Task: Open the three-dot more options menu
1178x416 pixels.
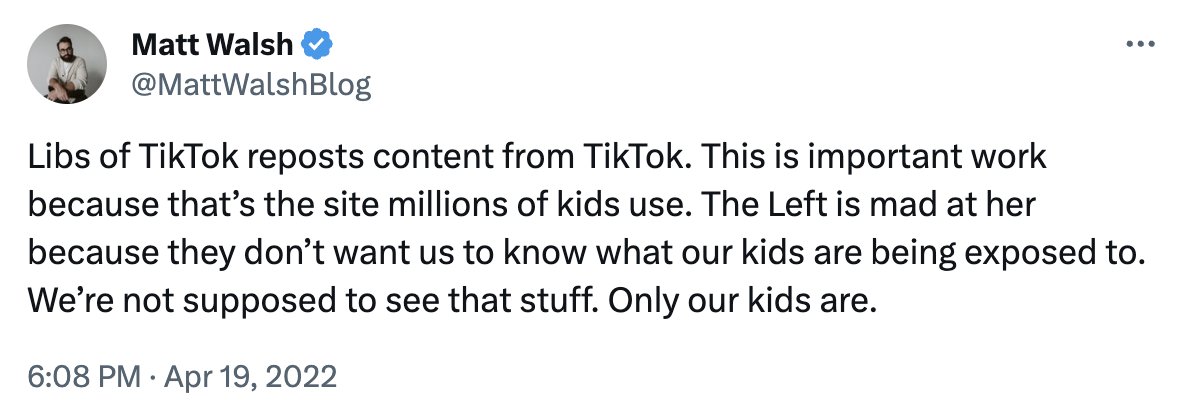Action: [1140, 45]
